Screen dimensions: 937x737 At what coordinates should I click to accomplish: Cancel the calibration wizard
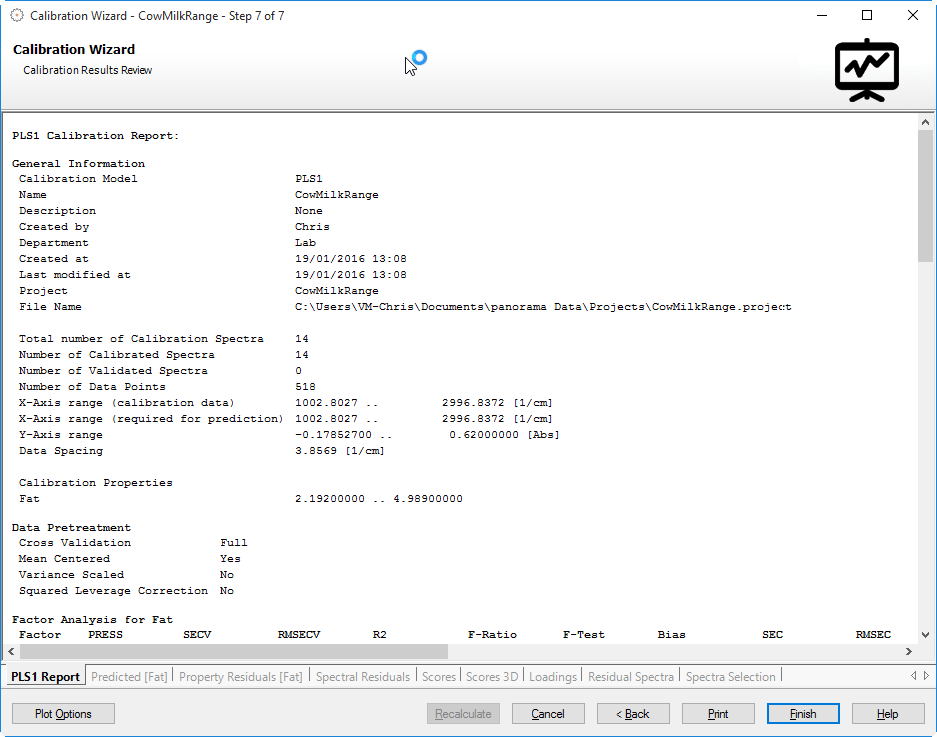pyautogui.click(x=548, y=714)
